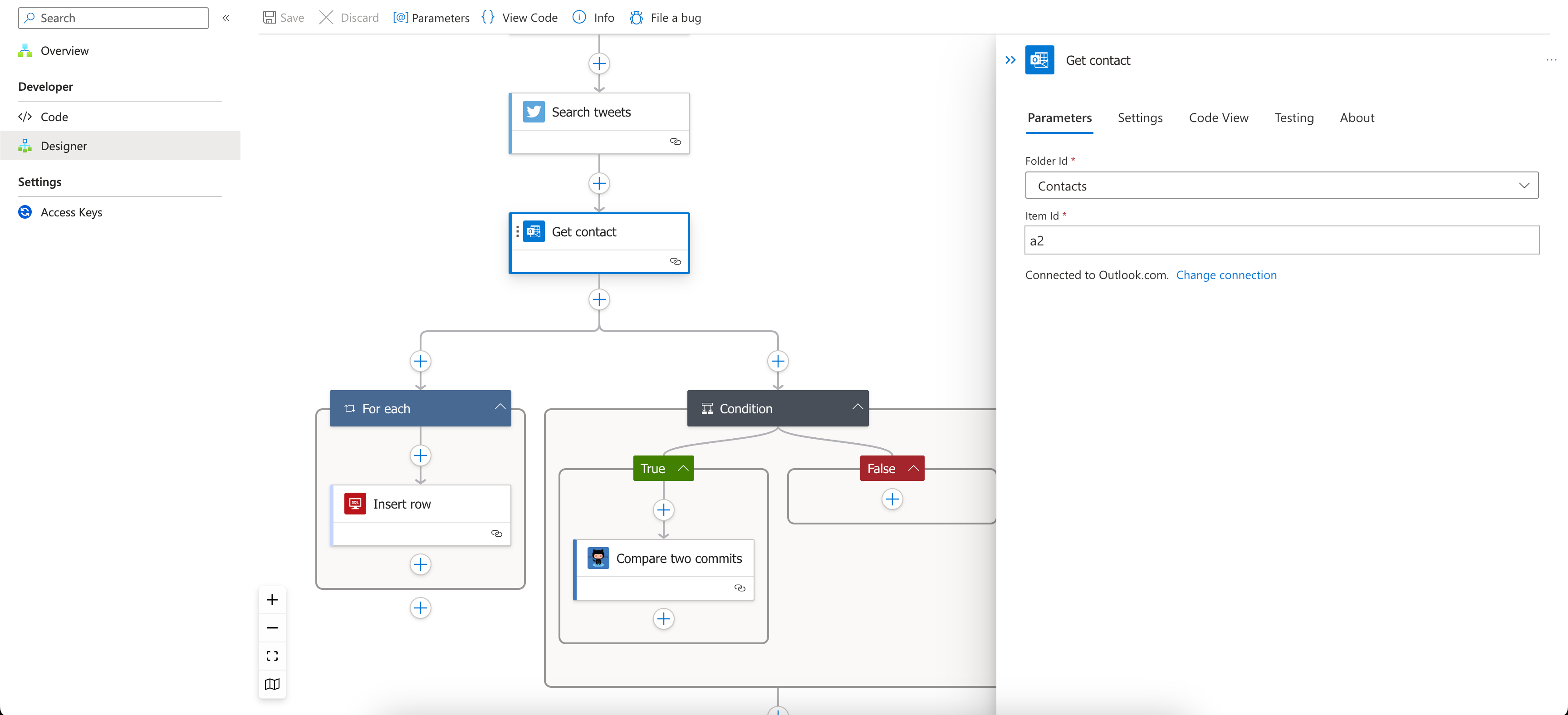Open the Folder Id Contacts dropdown
1568x715 pixels.
point(1281,186)
